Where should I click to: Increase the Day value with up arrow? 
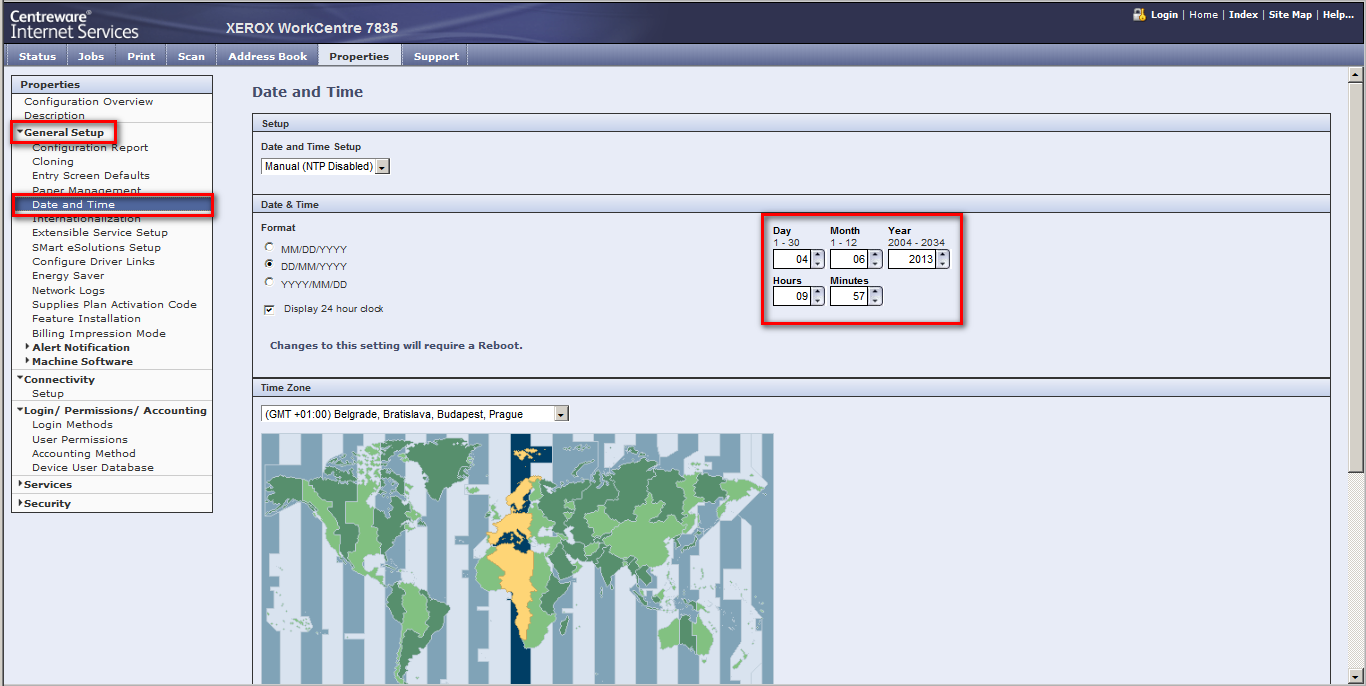click(x=818, y=255)
